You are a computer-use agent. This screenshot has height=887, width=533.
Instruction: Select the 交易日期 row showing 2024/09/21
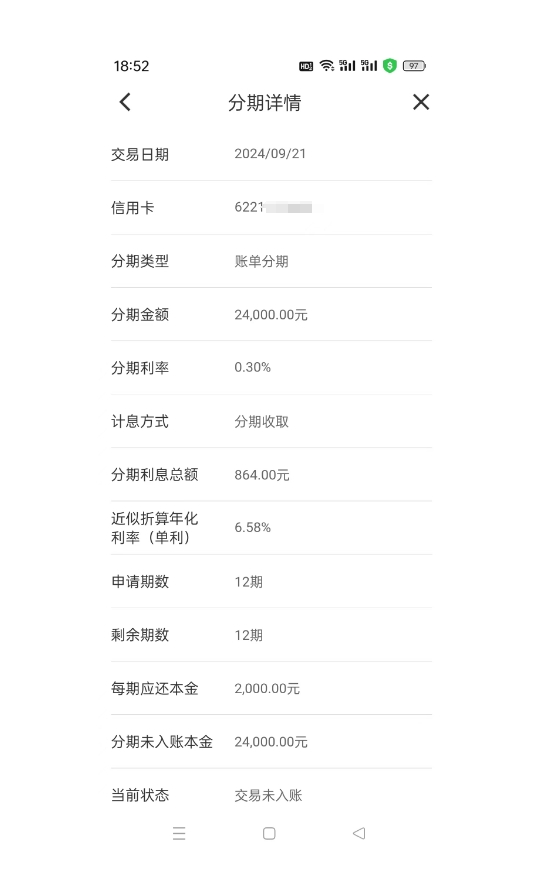271,154
